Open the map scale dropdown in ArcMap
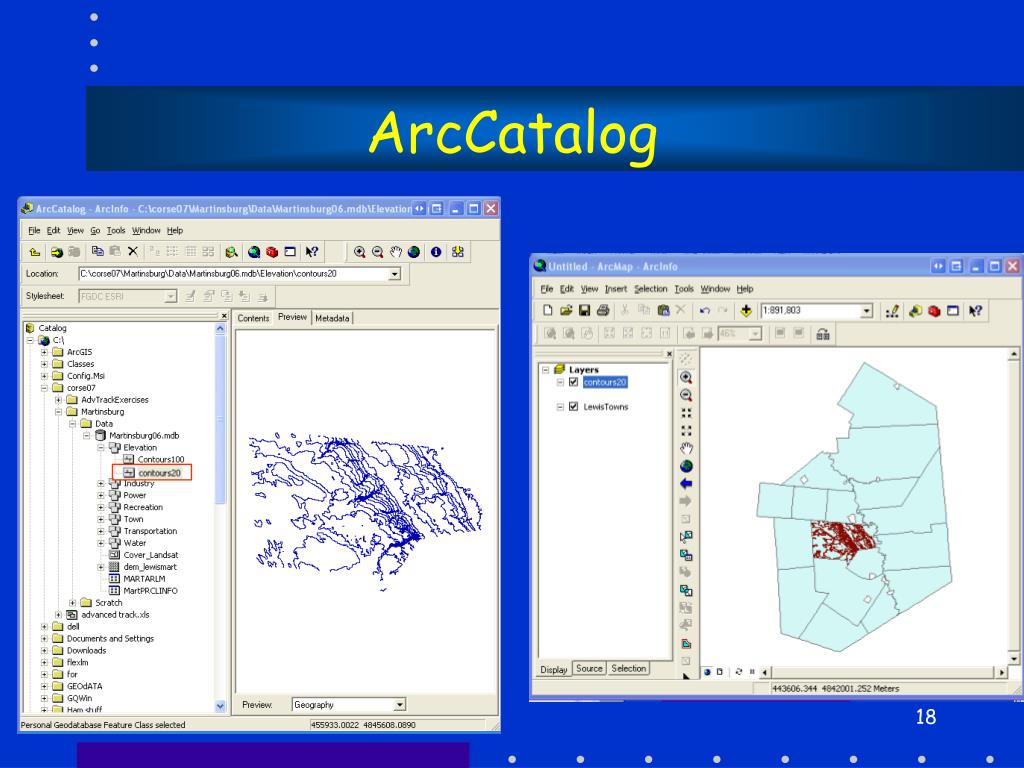1024x768 pixels. (x=867, y=311)
